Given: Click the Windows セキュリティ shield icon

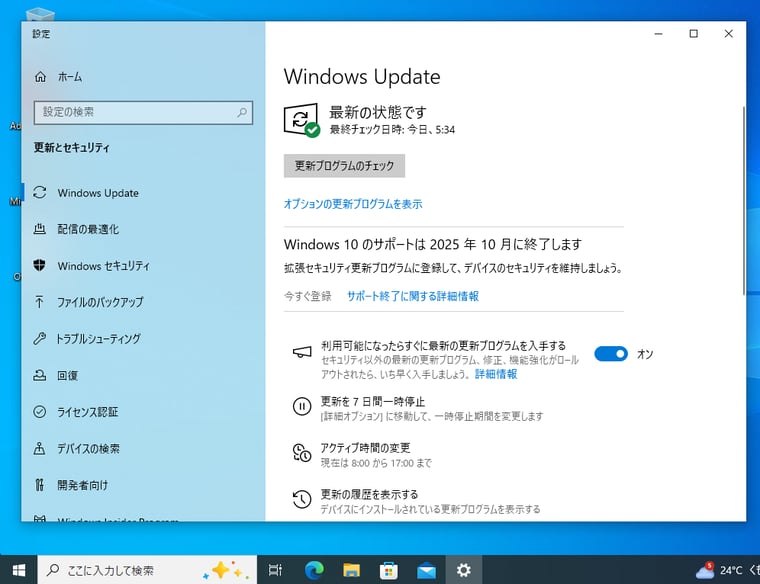Looking at the screenshot, I should click(x=40, y=265).
